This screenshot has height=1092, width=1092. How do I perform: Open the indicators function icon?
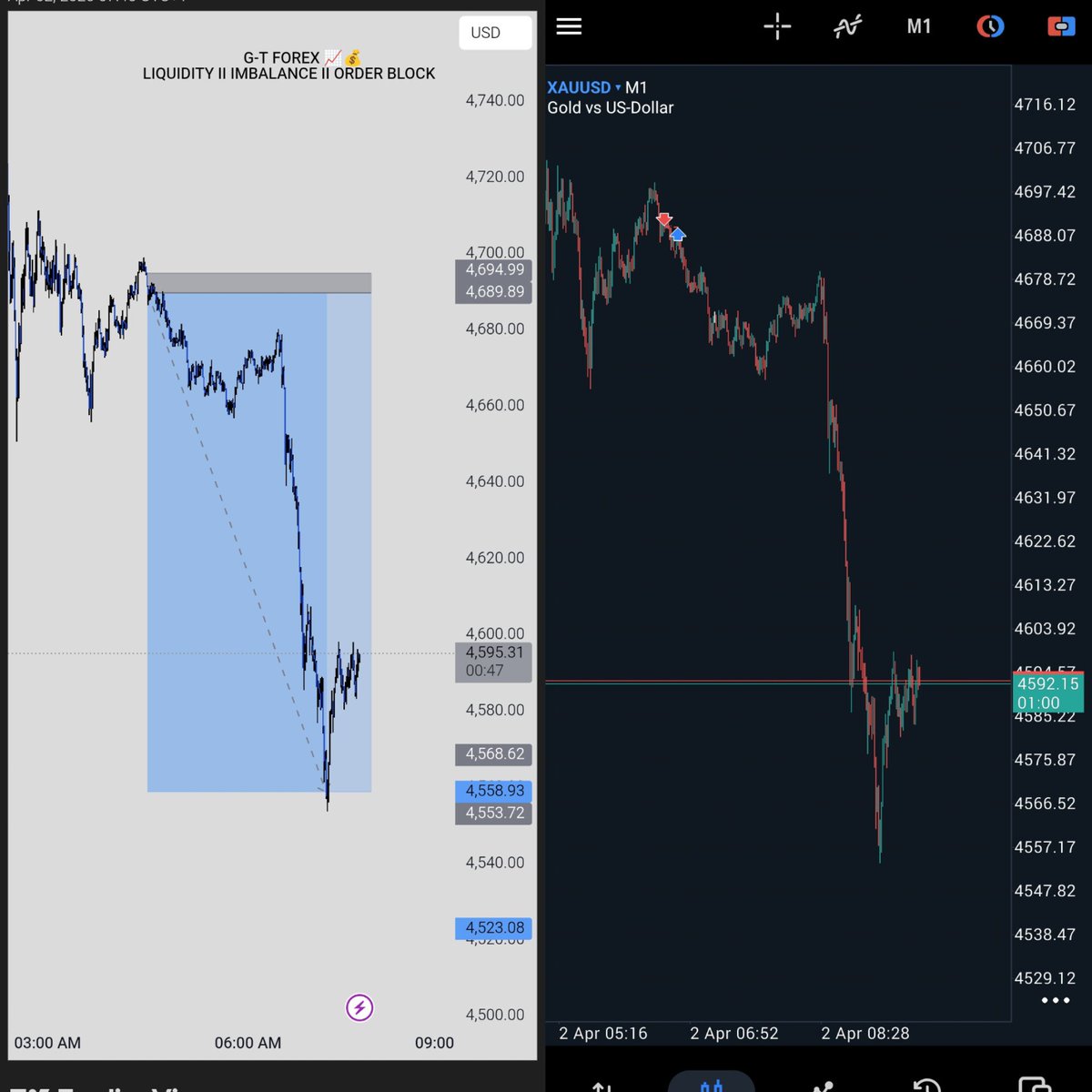tap(847, 26)
